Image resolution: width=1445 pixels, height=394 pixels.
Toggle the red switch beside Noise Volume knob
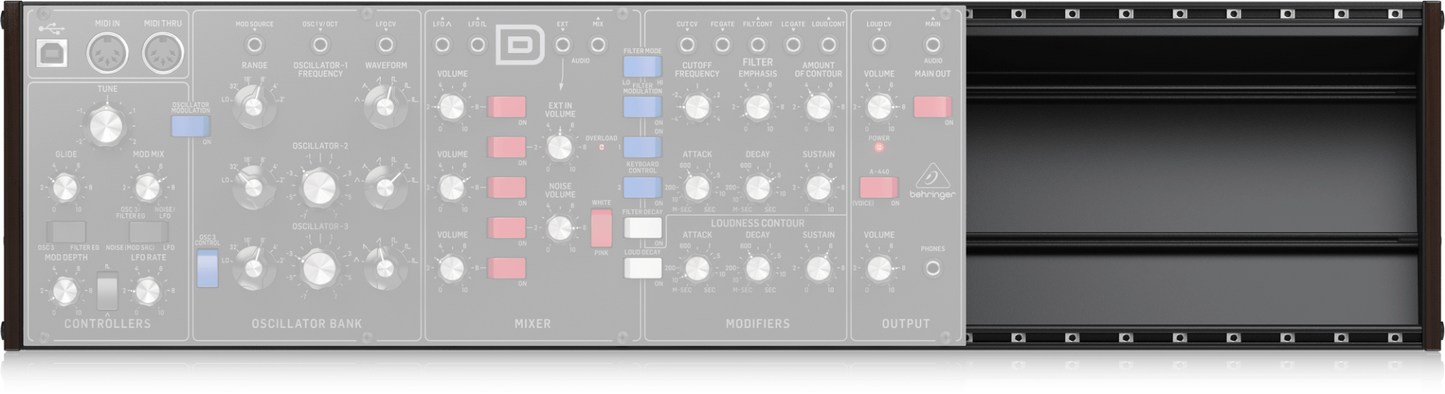coord(507,228)
